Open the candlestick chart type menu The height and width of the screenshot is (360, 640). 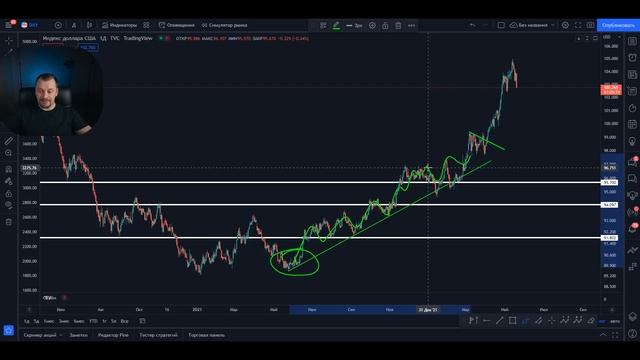click(x=89, y=25)
